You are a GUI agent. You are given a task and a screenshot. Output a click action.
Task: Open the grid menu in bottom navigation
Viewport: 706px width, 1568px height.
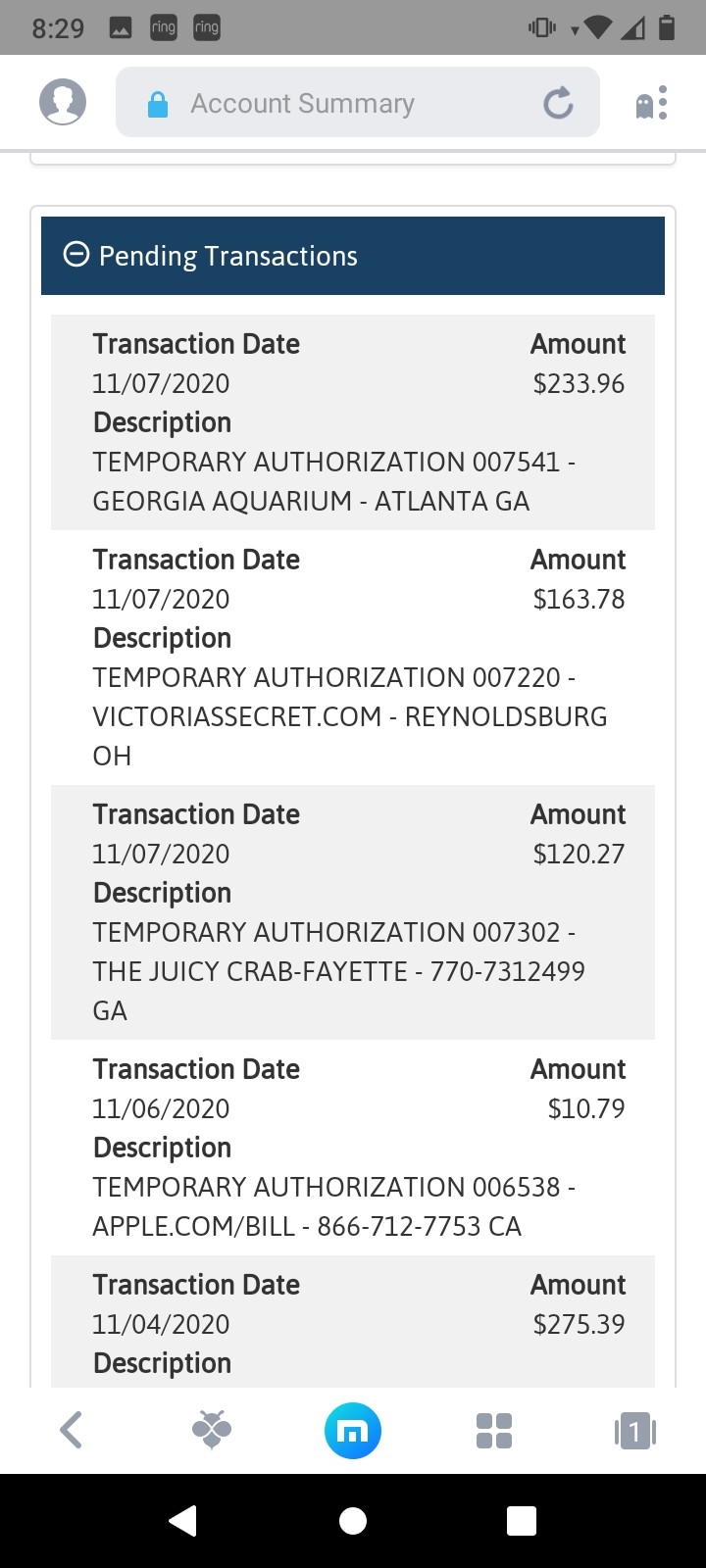tap(492, 1430)
